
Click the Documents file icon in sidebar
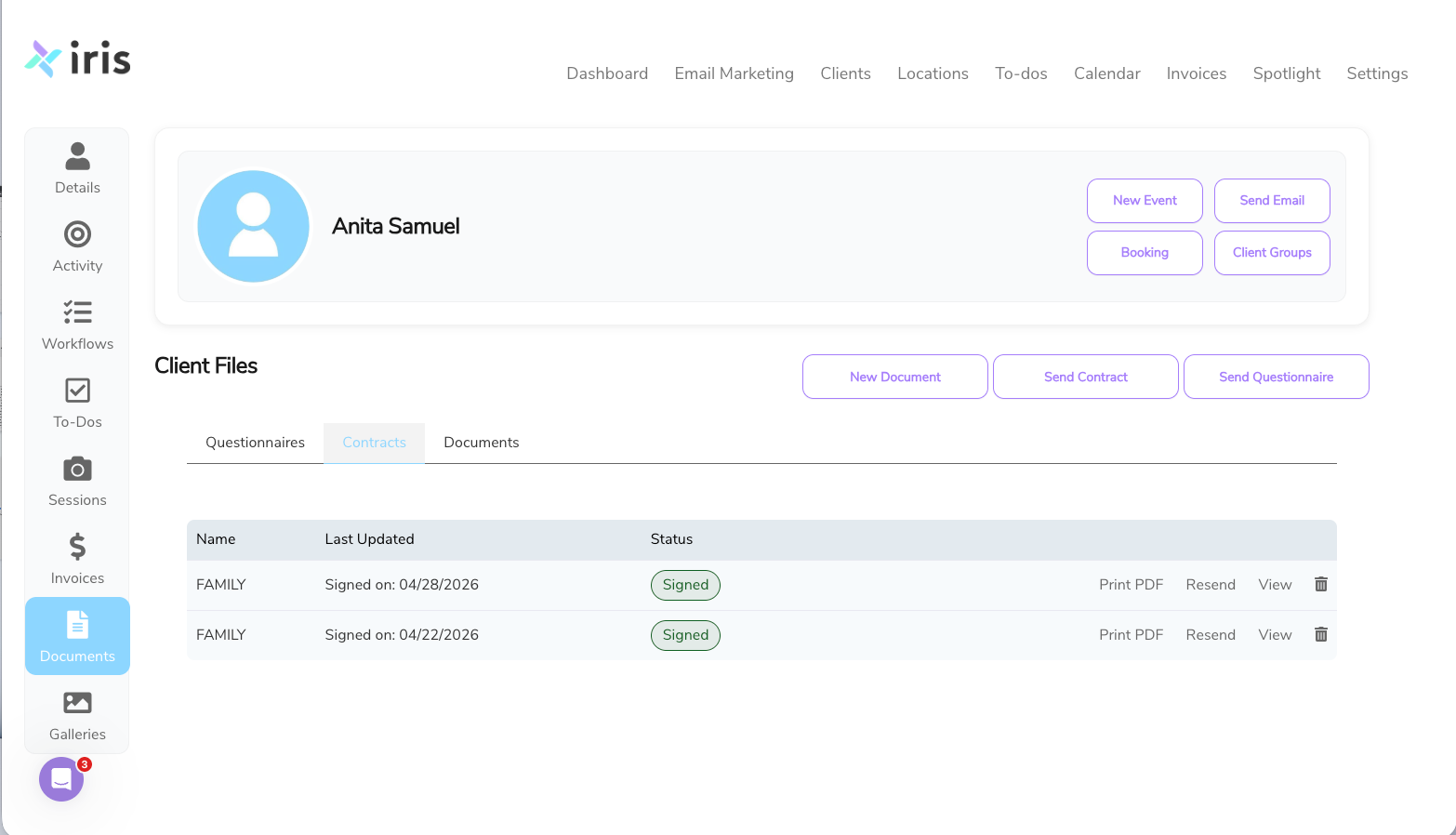77,624
